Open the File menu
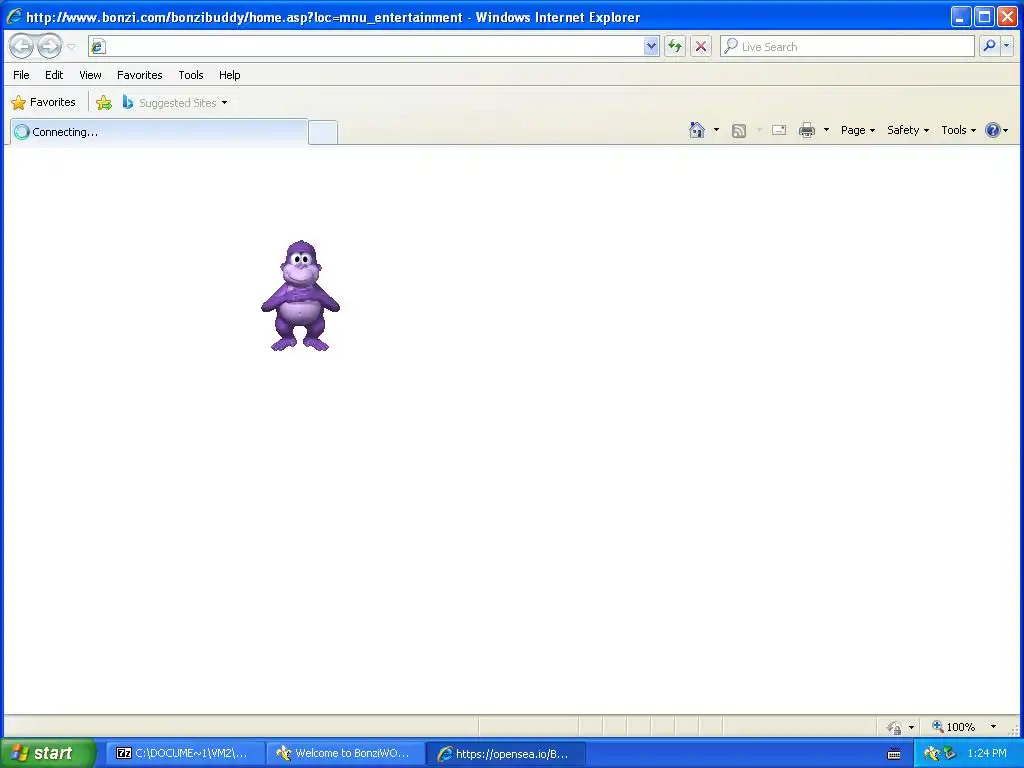The height and width of the screenshot is (768, 1024). (22, 75)
